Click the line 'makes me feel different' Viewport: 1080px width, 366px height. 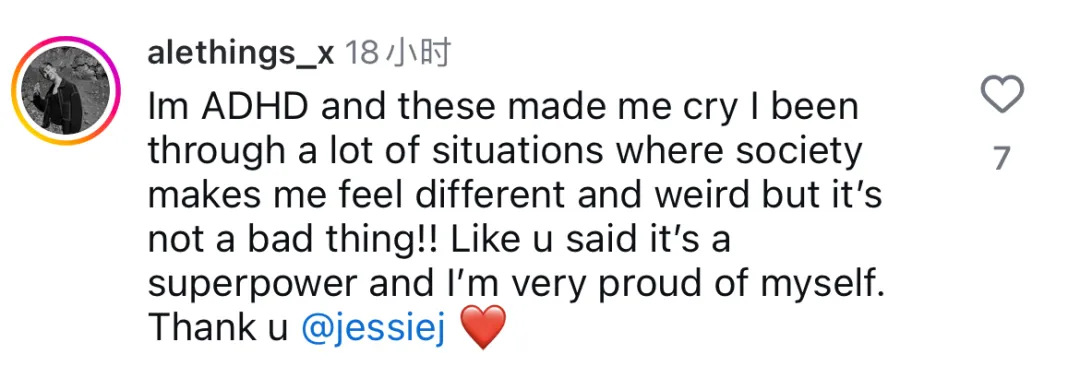point(515,197)
